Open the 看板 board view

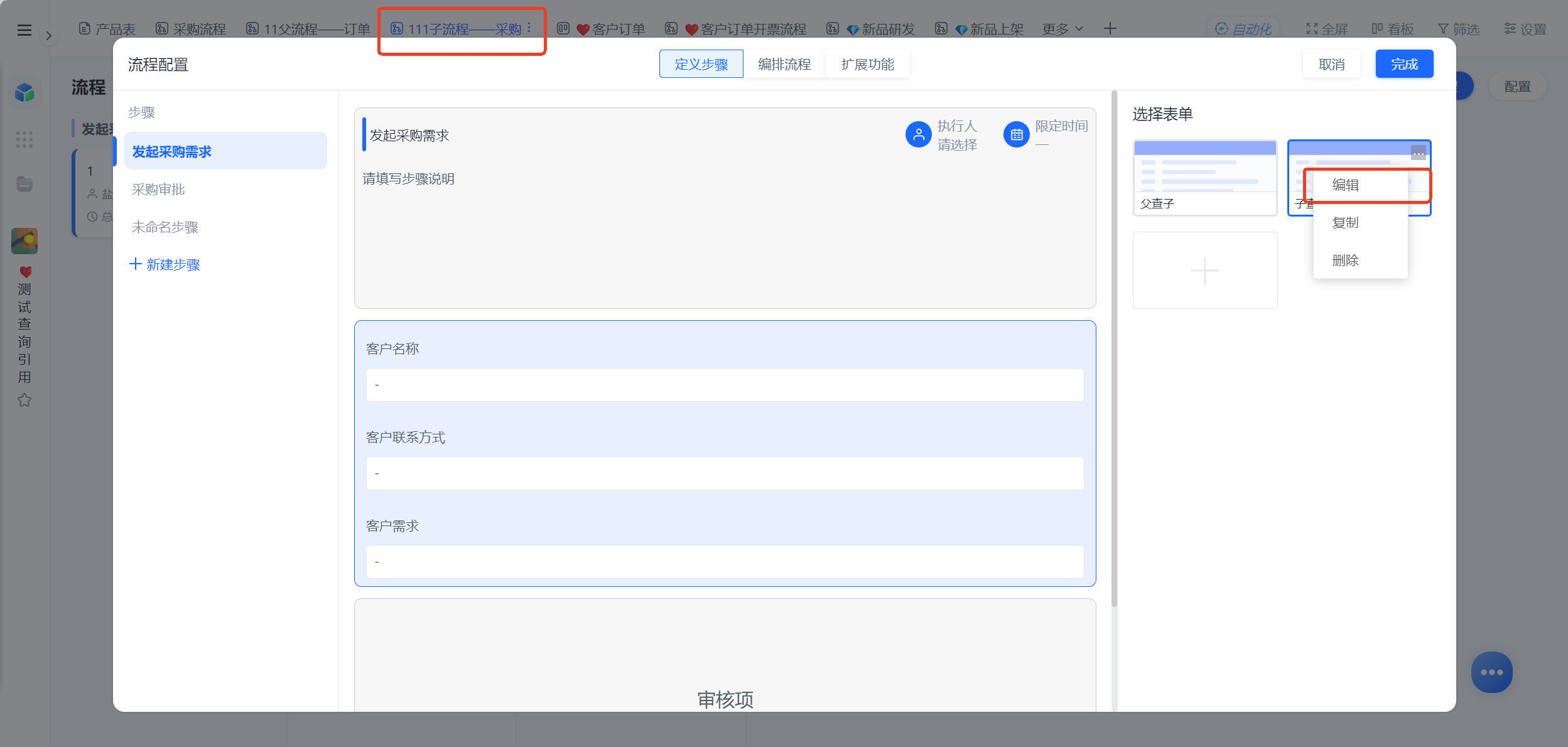tap(1392, 29)
